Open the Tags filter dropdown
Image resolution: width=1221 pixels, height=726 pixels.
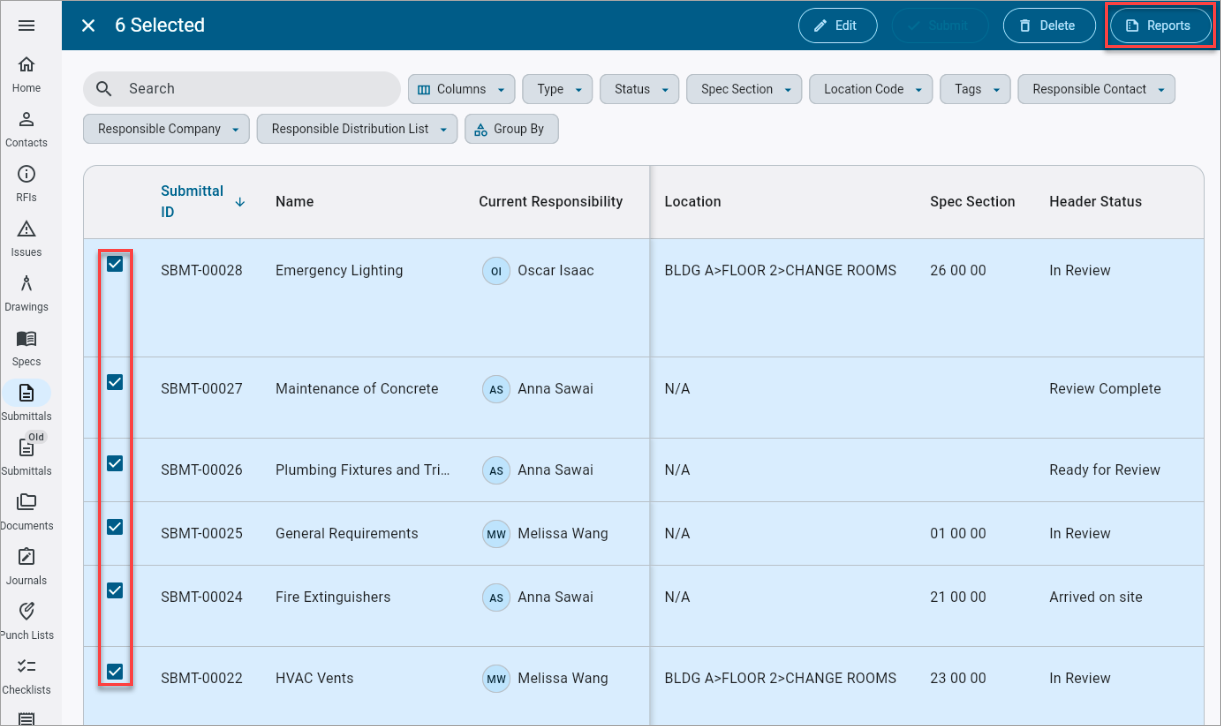pyautogui.click(x=975, y=89)
